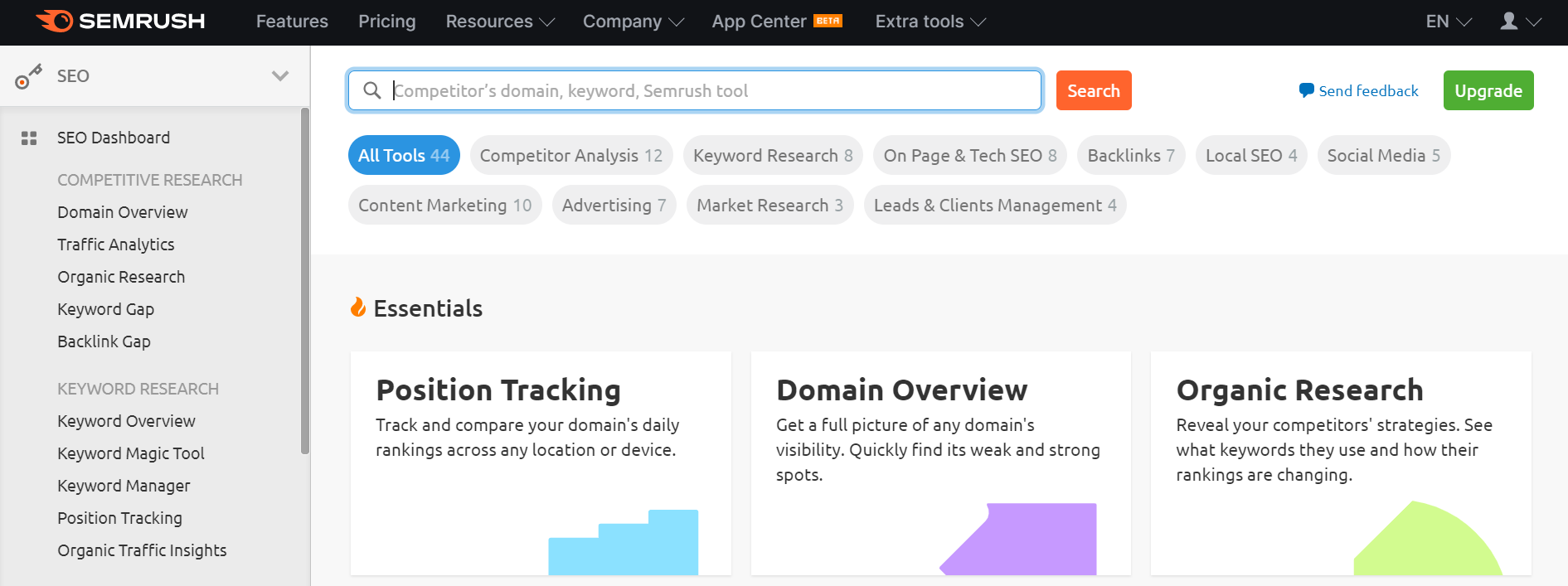Select the All Tools 44 filter tab
Screen dimensions: 1568x586
pos(404,155)
